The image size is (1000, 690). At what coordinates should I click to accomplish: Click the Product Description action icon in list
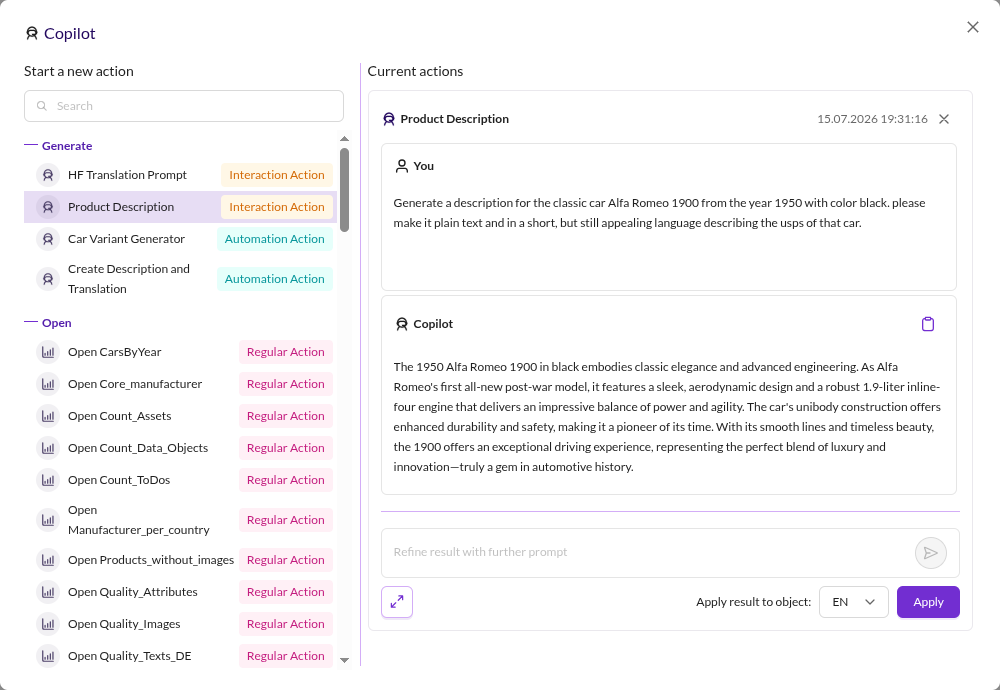48,207
